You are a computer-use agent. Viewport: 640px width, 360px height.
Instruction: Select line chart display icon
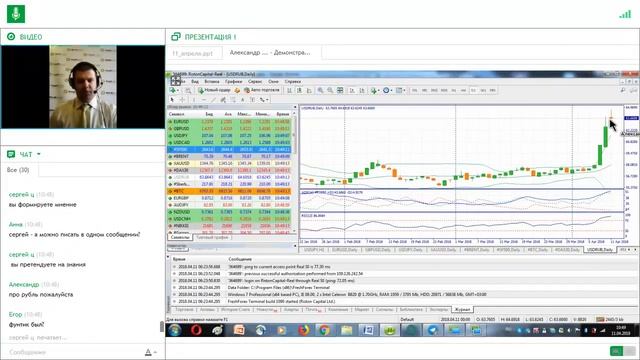pos(309,90)
